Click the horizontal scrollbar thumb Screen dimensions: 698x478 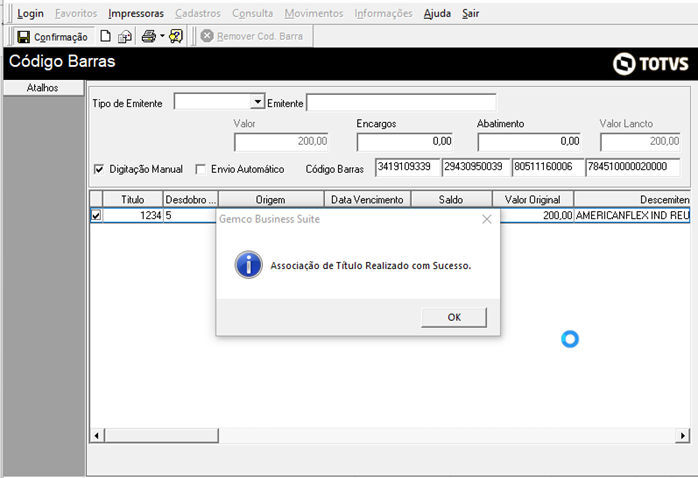[162, 435]
